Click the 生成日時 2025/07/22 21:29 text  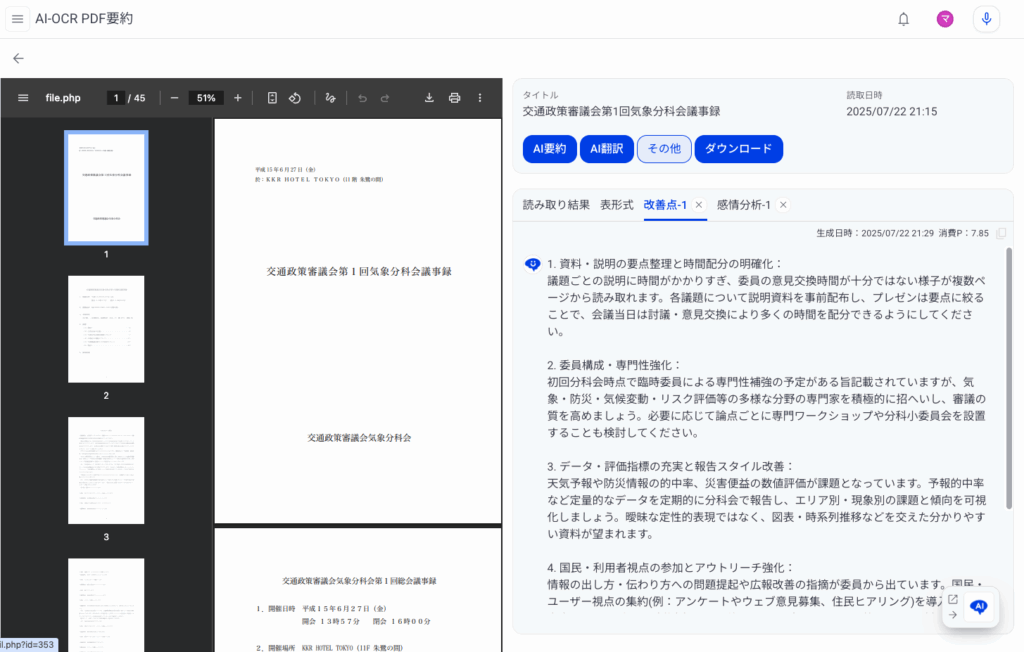[874, 233]
